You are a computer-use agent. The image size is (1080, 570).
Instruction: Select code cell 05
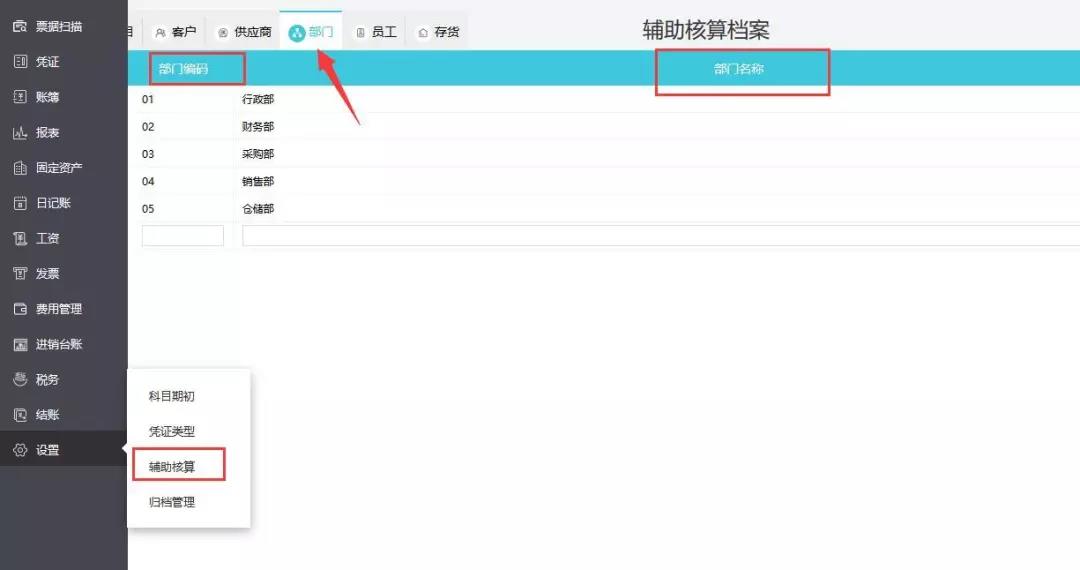click(x=148, y=209)
